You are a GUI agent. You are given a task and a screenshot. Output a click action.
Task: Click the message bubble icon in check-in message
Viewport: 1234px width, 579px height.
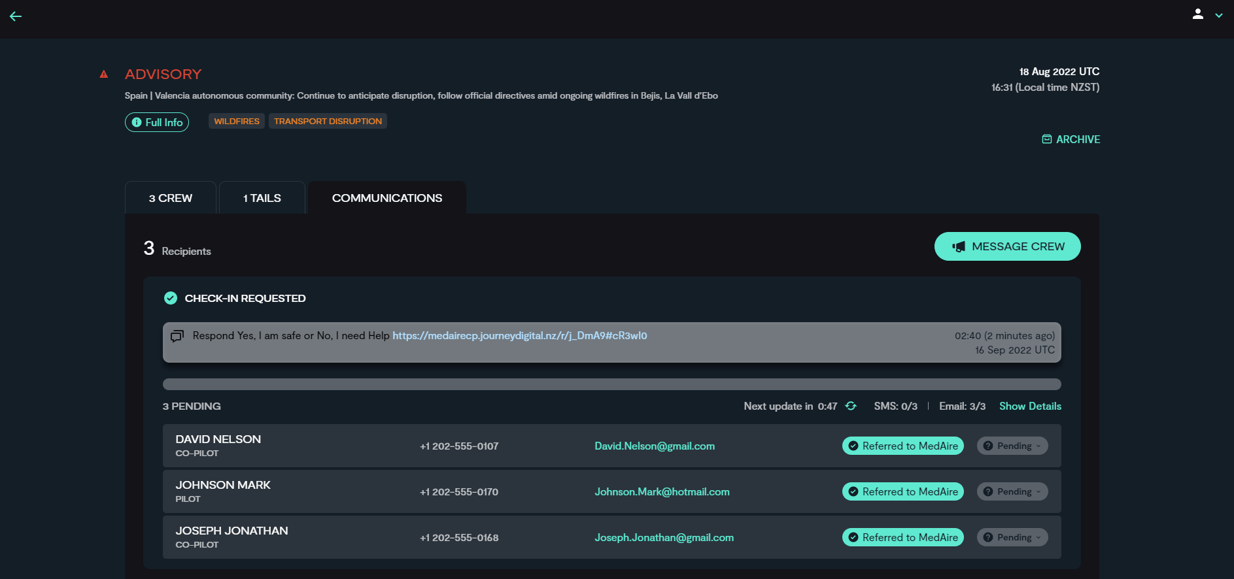click(177, 336)
